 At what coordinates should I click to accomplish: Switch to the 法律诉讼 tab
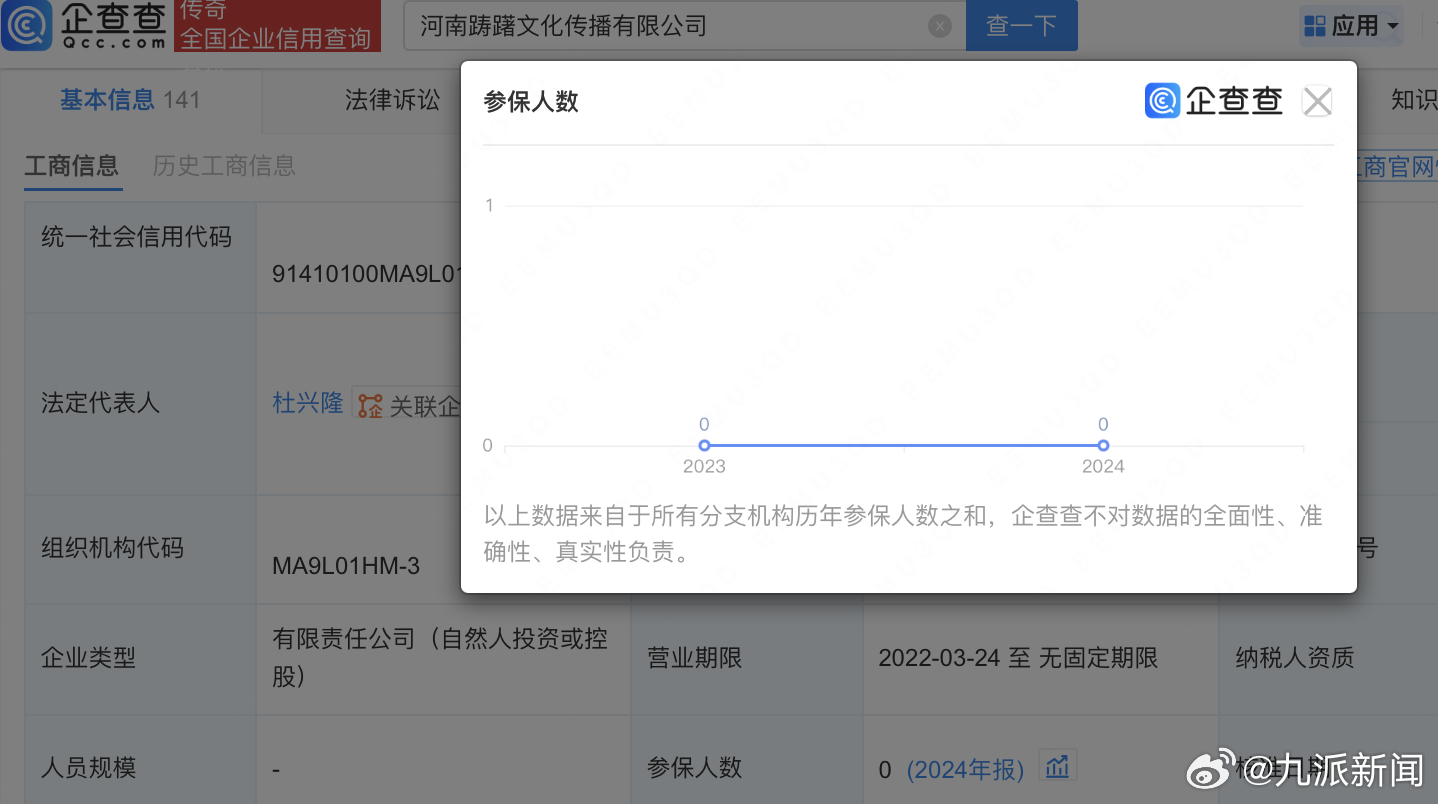(x=392, y=100)
